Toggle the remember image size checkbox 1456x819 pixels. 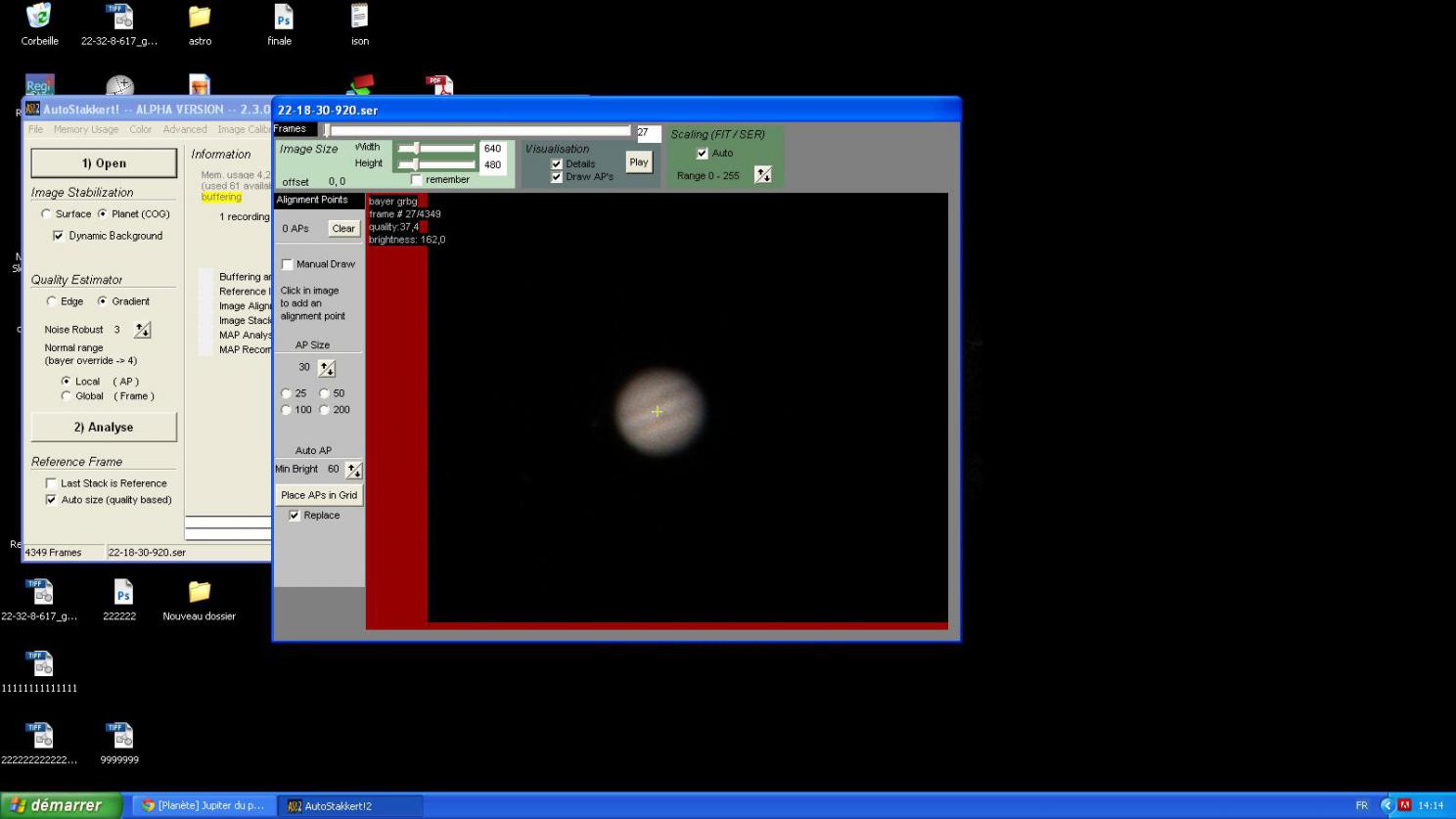point(417,180)
